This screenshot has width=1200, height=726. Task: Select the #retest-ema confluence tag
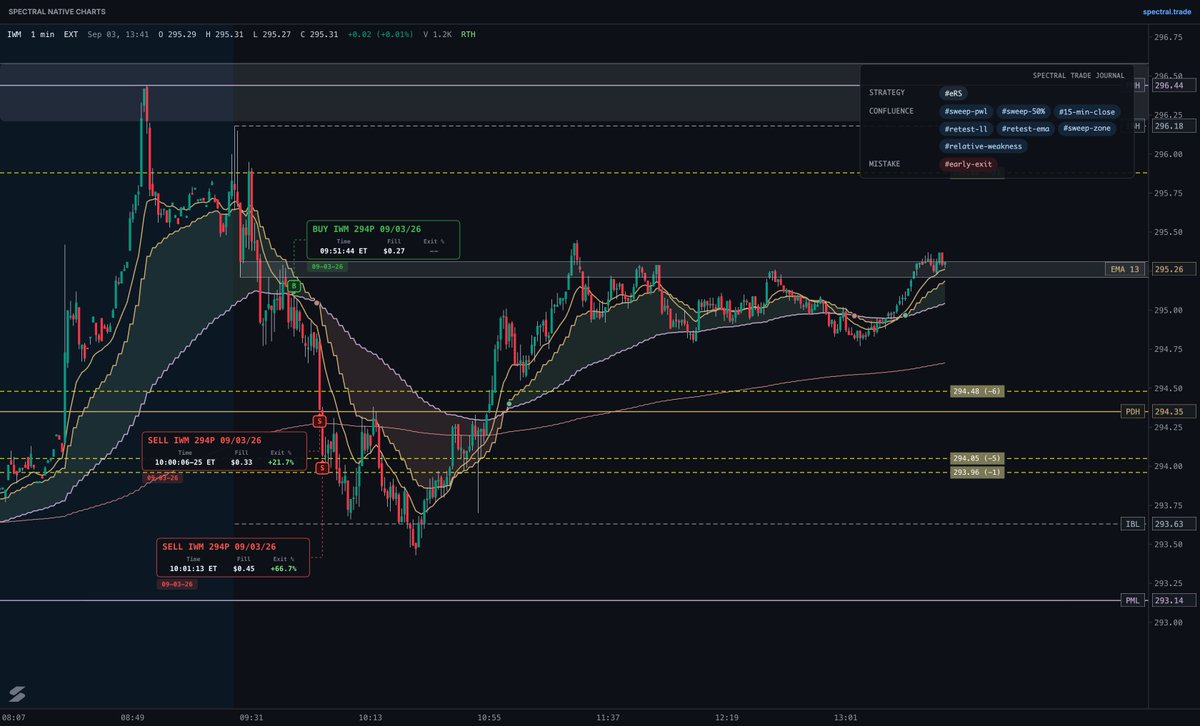point(1026,129)
